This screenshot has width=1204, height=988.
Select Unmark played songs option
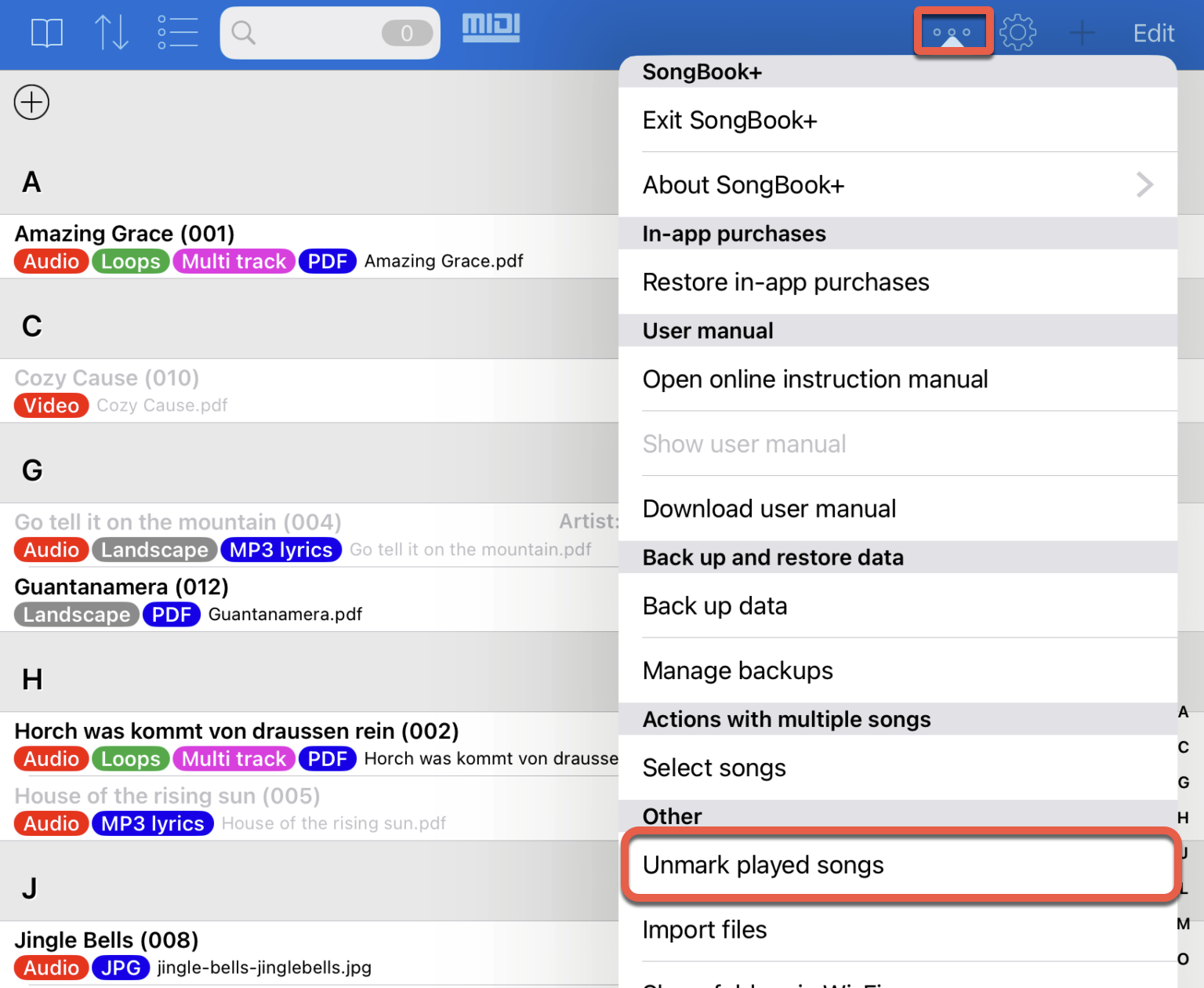tap(898, 865)
